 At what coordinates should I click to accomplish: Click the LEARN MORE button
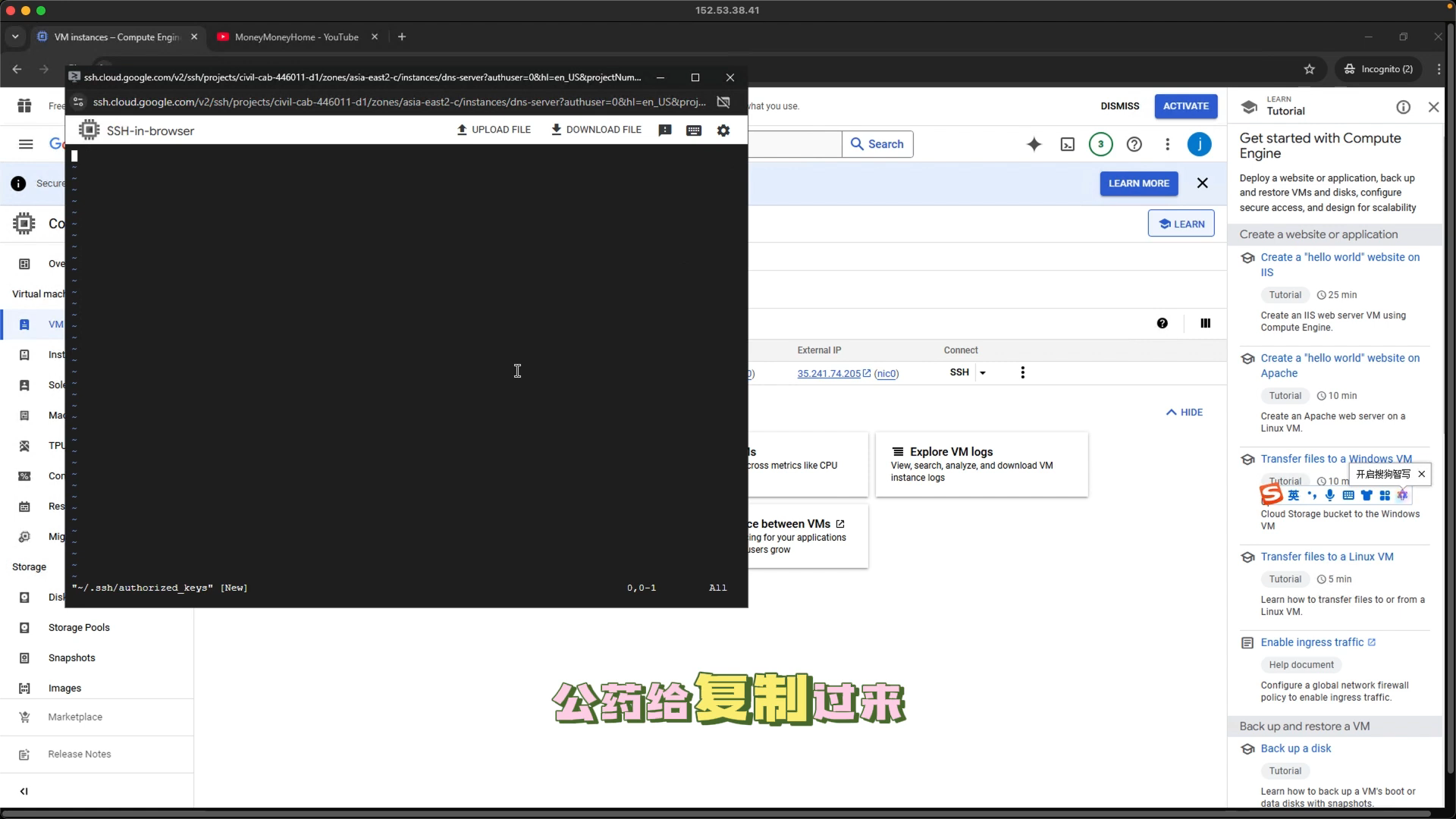(1139, 184)
